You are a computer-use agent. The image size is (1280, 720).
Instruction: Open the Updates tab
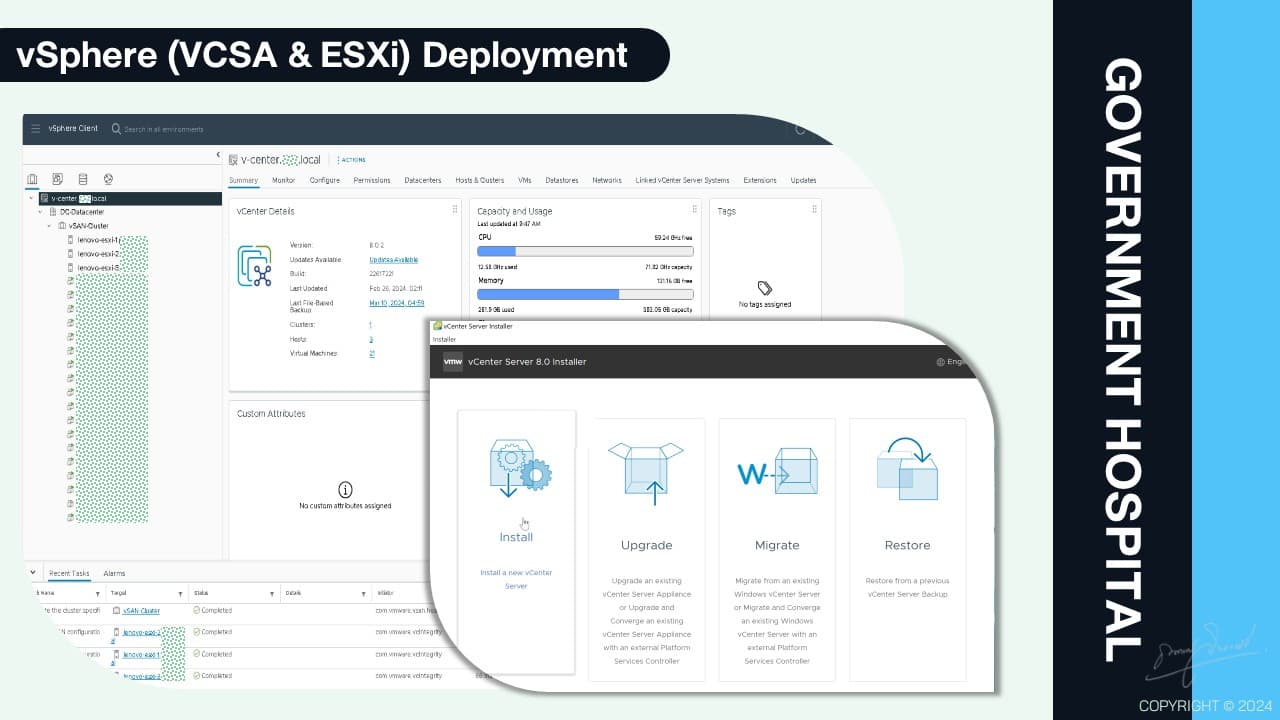803,181
